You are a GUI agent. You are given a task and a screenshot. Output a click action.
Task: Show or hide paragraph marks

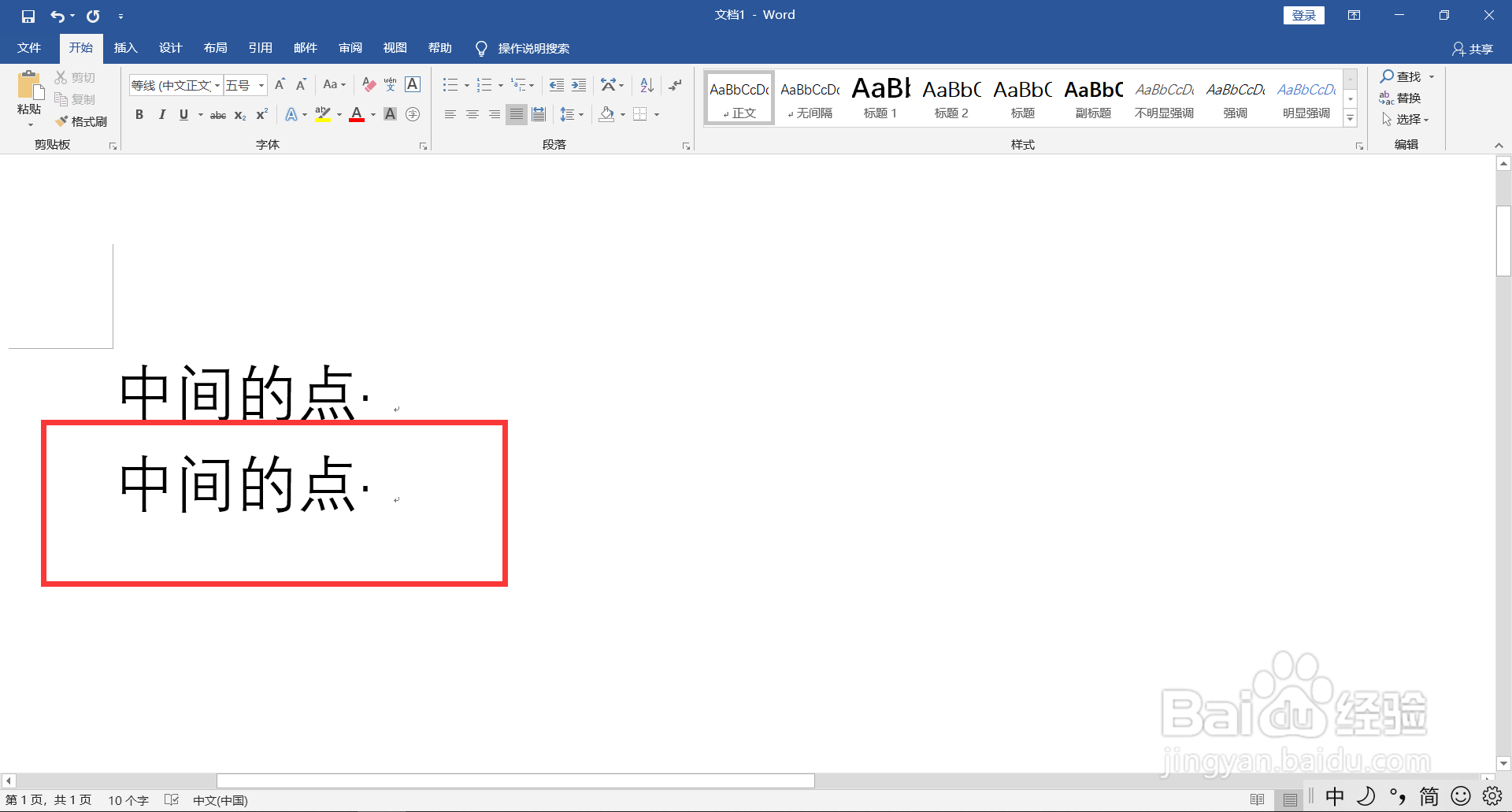click(x=675, y=84)
